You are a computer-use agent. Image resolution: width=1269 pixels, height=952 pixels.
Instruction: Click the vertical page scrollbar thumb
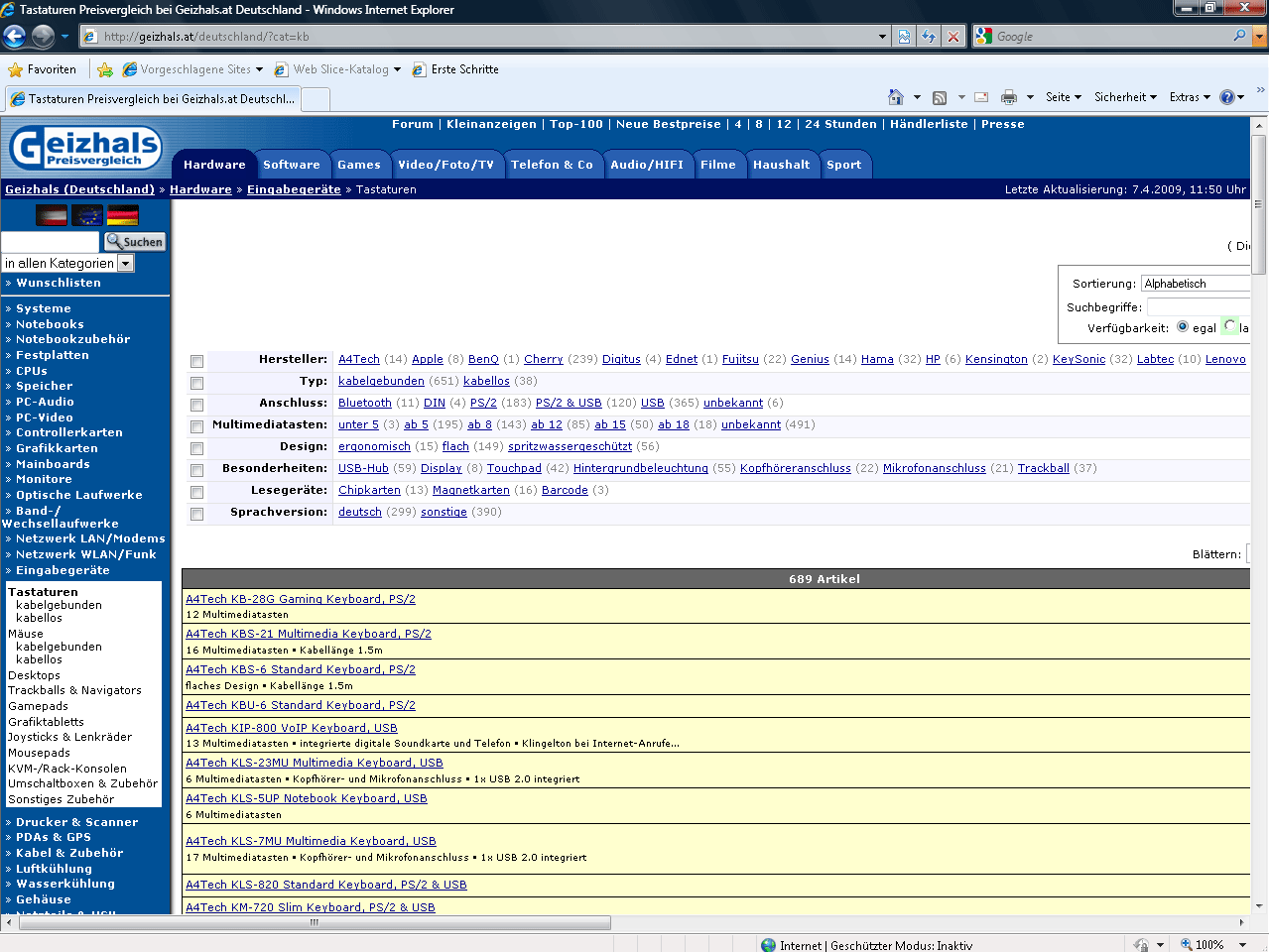click(x=1259, y=204)
